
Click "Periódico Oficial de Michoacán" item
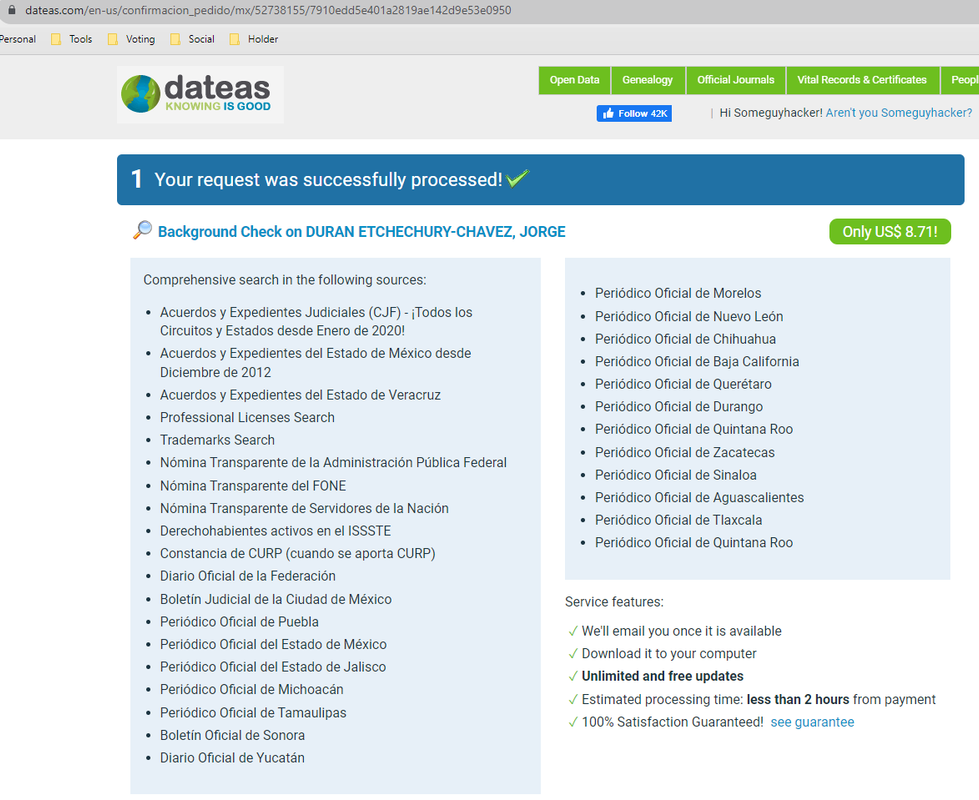tap(252, 689)
